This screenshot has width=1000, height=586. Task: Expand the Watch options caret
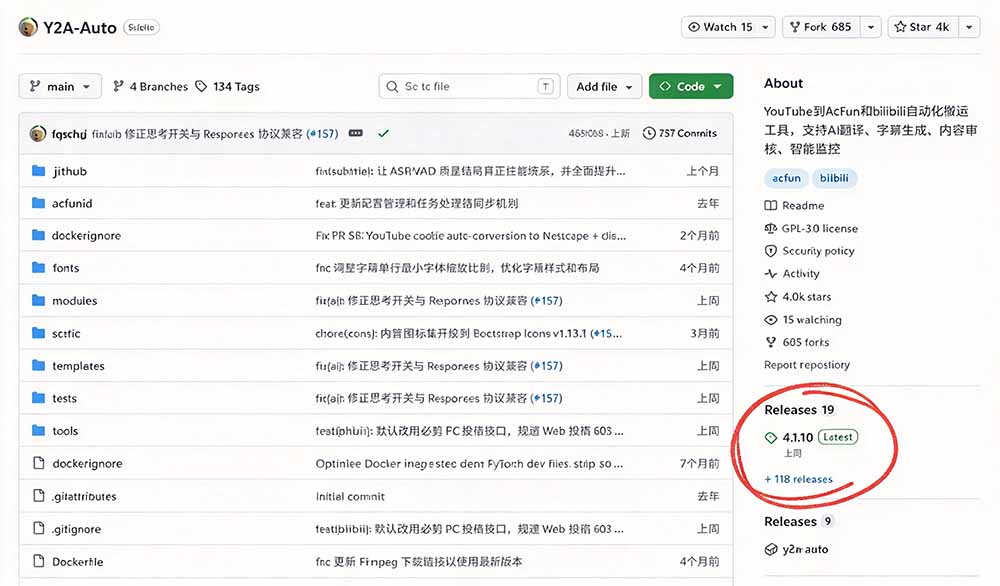point(765,27)
